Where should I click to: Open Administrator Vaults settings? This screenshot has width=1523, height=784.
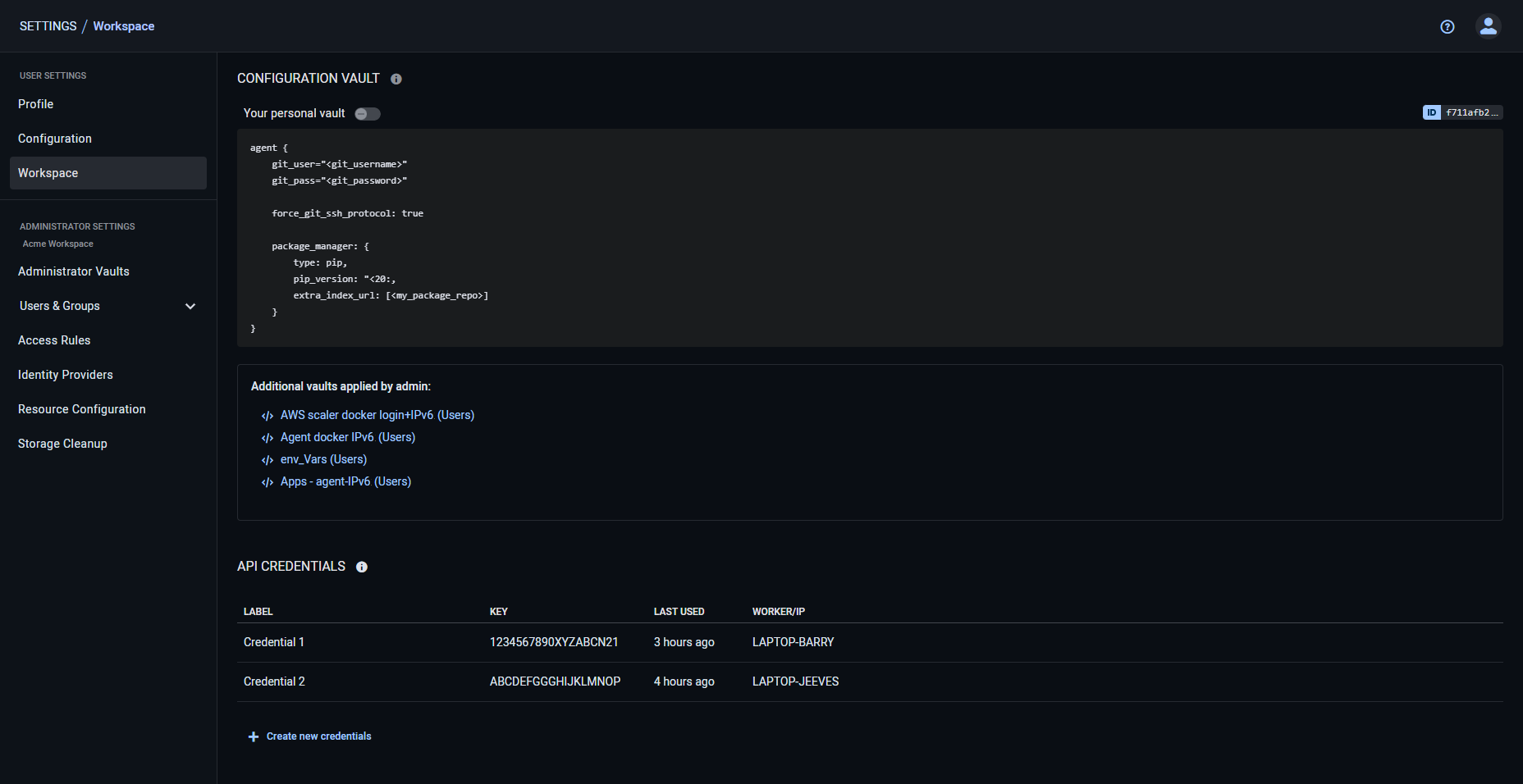[73, 271]
